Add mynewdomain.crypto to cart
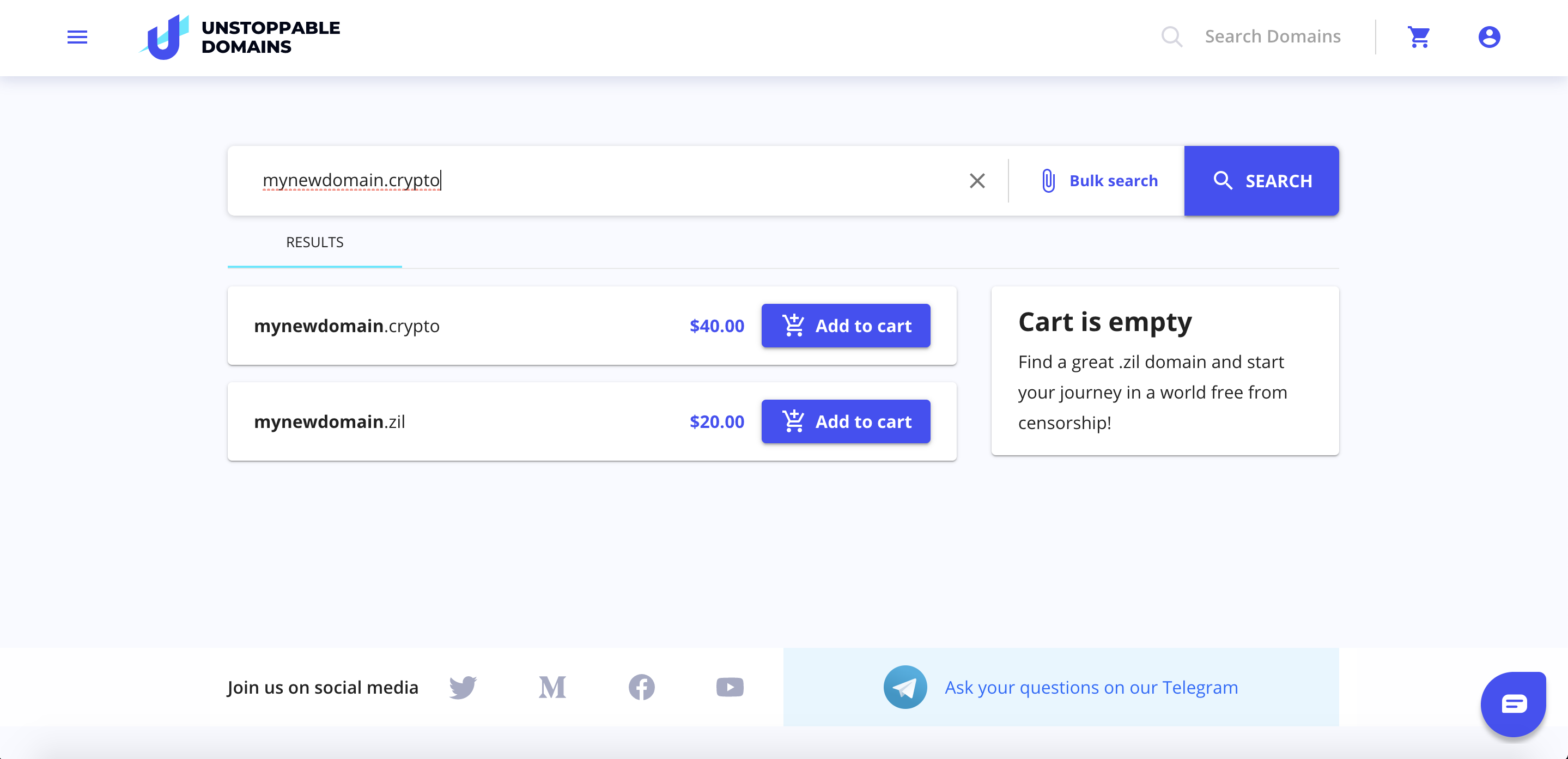Screen dimensions: 1568x759 point(845,325)
